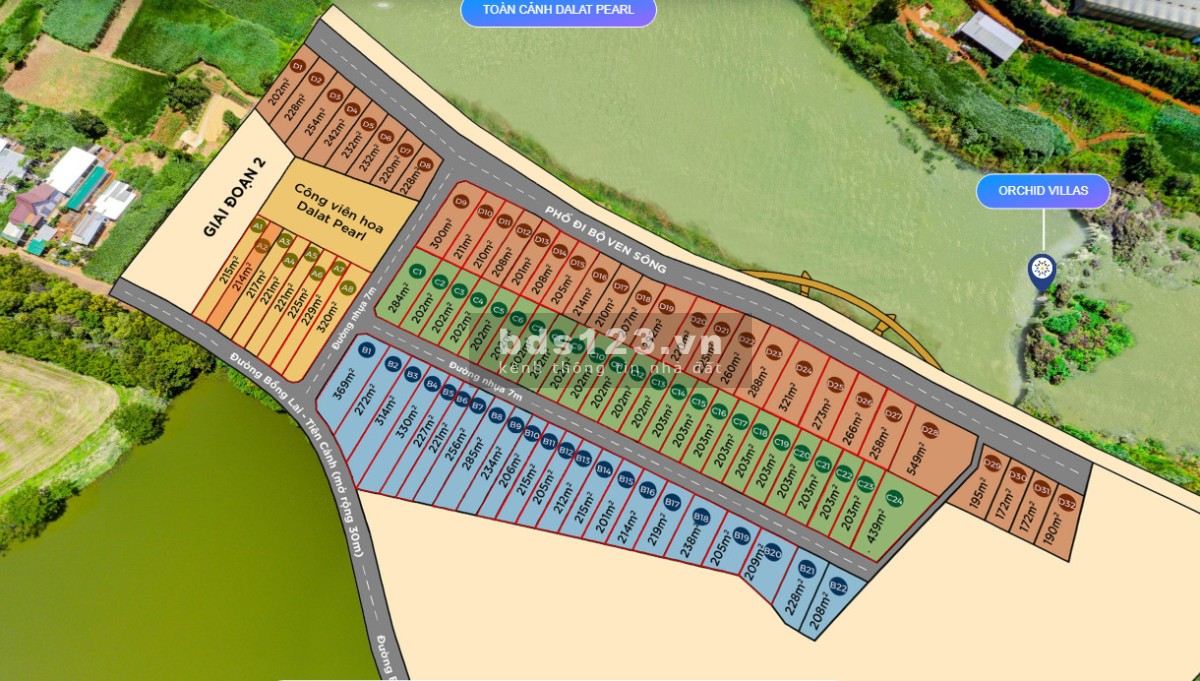Click the 254m² area of lot D3
Viewport: 1200px width, 681px height.
click(314, 124)
